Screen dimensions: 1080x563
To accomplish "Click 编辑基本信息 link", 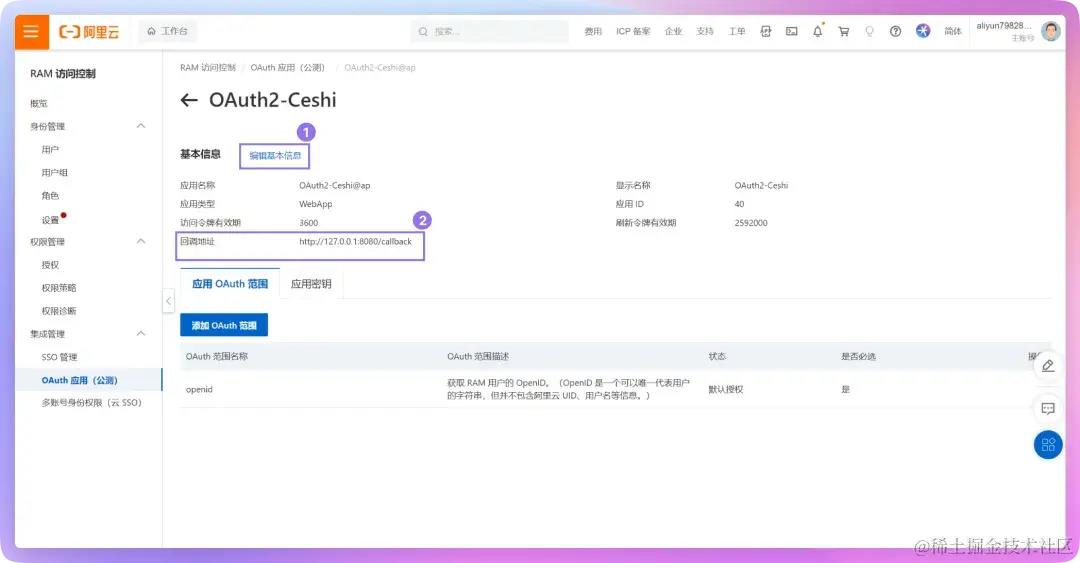I will tap(275, 156).
